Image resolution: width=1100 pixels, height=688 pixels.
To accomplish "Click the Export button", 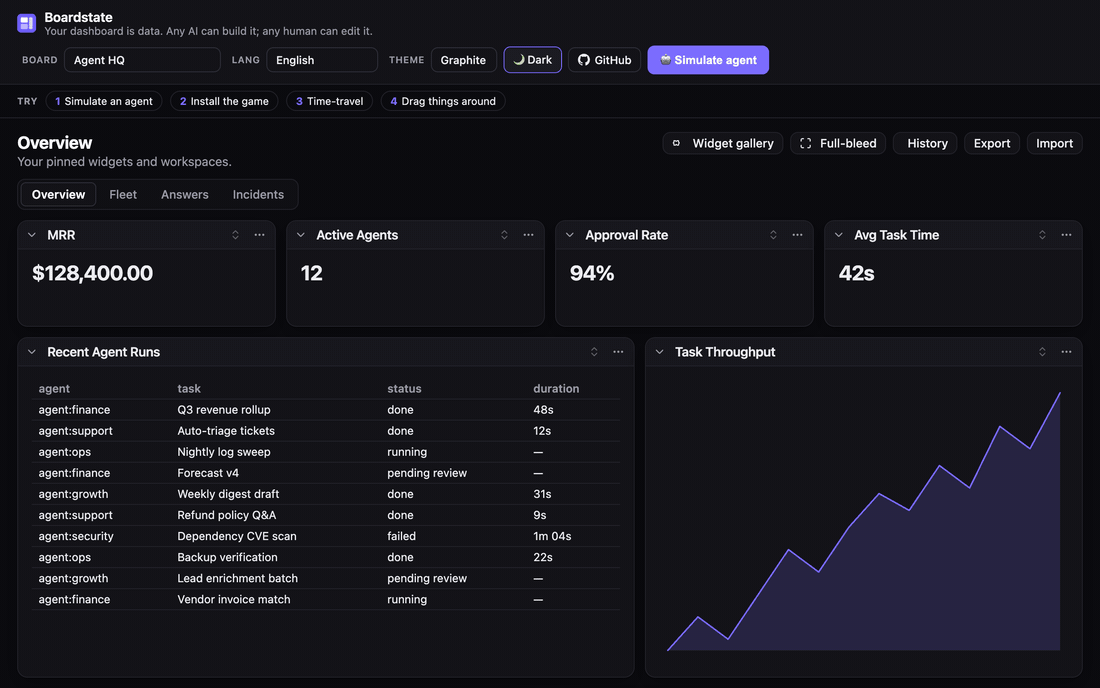I will point(992,143).
